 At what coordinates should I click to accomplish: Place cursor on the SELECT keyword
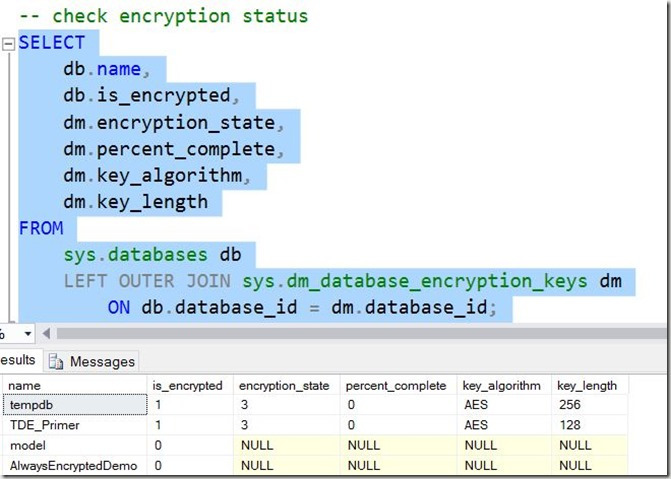(52, 42)
